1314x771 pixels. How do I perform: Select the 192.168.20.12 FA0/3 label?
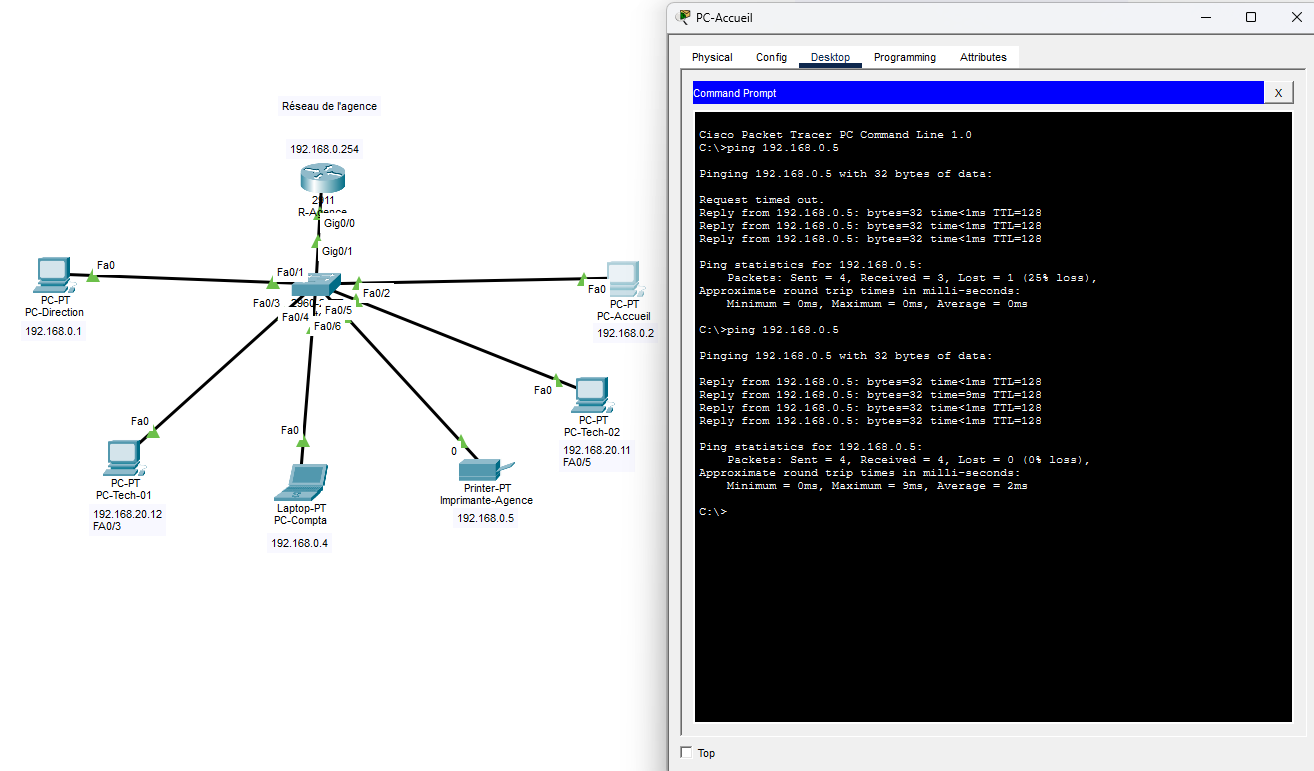(x=127, y=519)
